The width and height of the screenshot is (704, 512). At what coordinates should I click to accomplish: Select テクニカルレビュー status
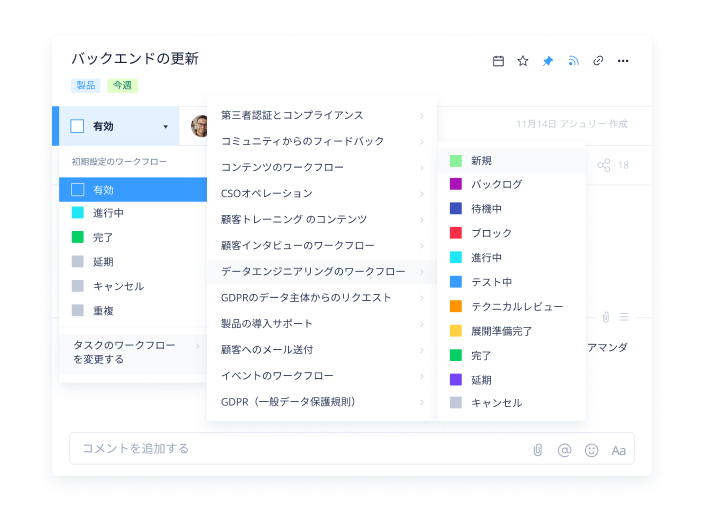pyautogui.click(x=511, y=306)
